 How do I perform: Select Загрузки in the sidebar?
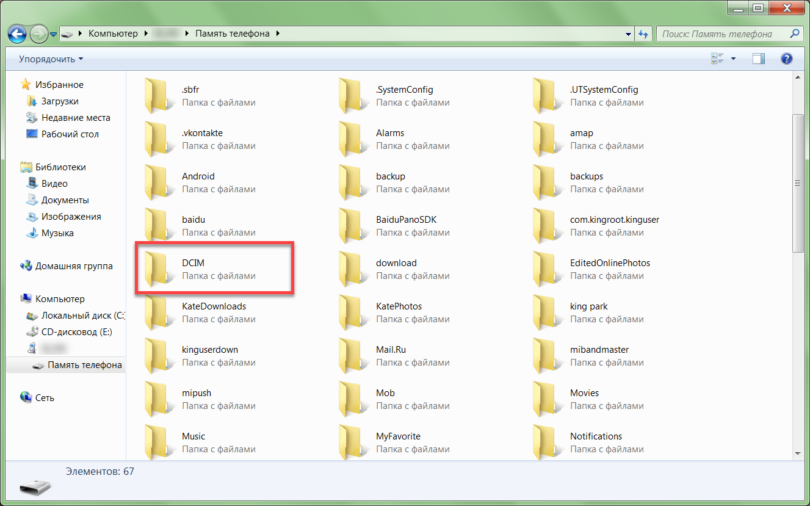point(60,101)
